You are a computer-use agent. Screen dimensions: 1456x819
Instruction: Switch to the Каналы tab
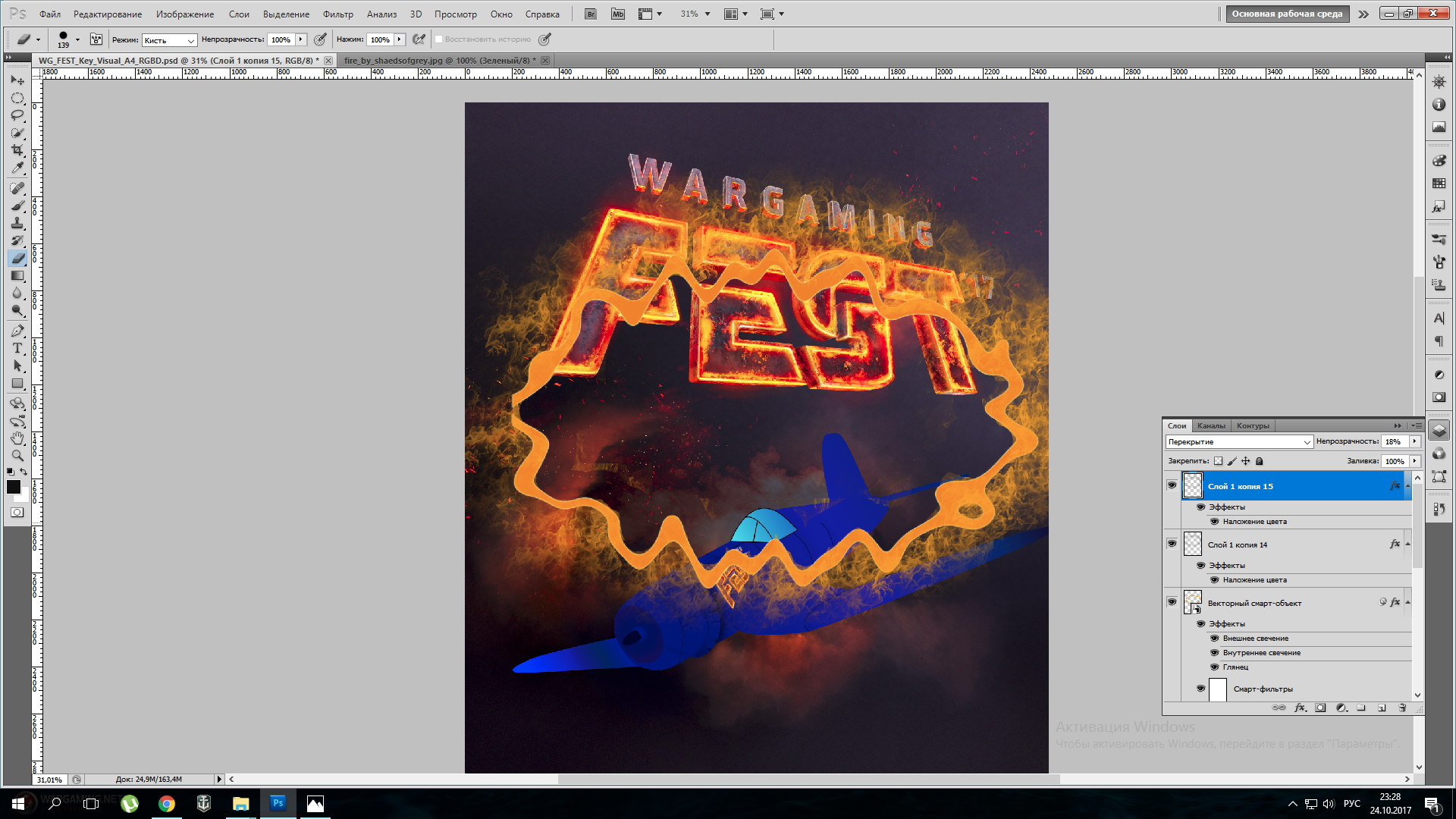click(1211, 425)
